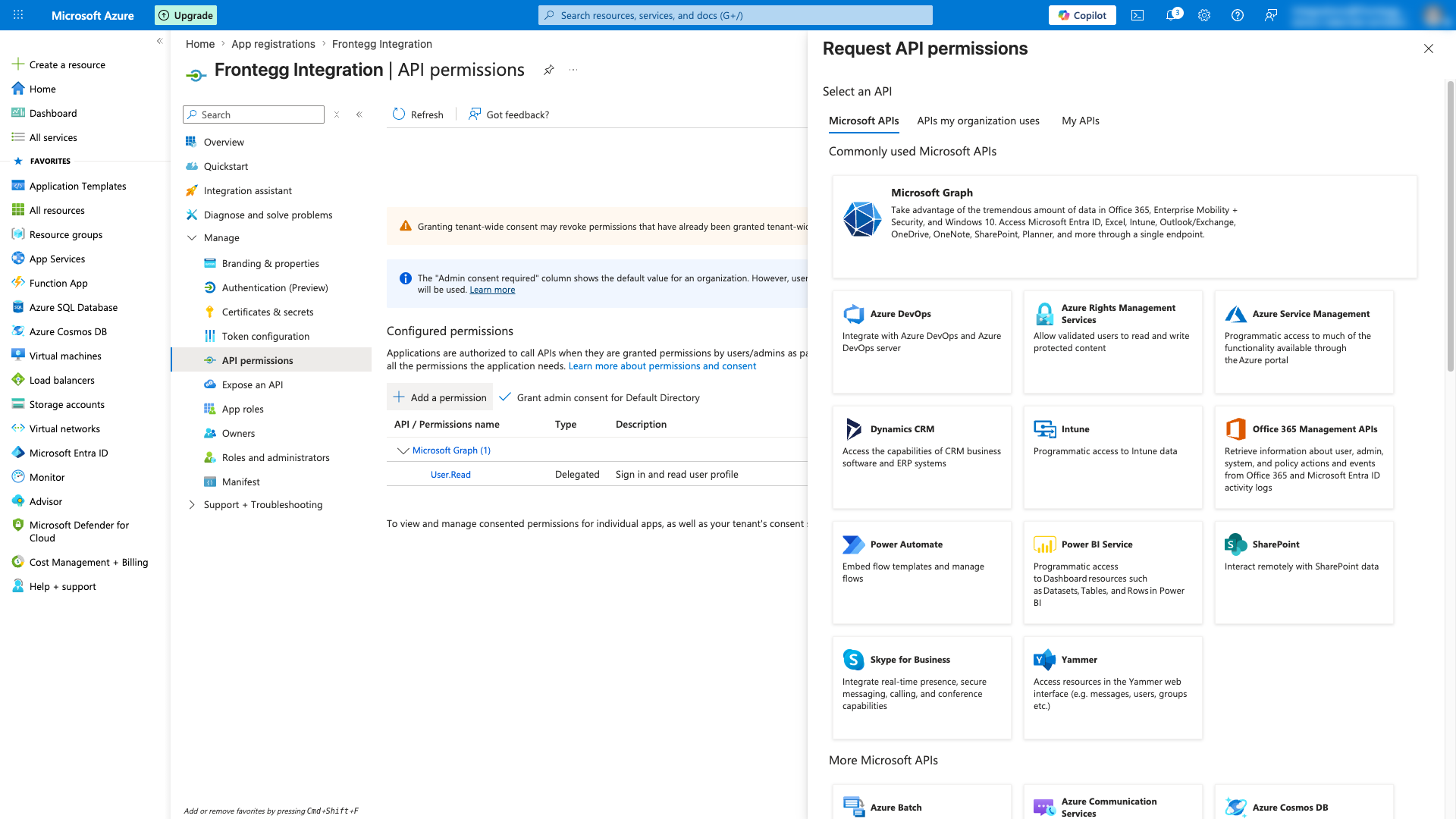The width and height of the screenshot is (1456, 819).
Task: Expand Support + Troubleshooting section
Action: point(192,504)
